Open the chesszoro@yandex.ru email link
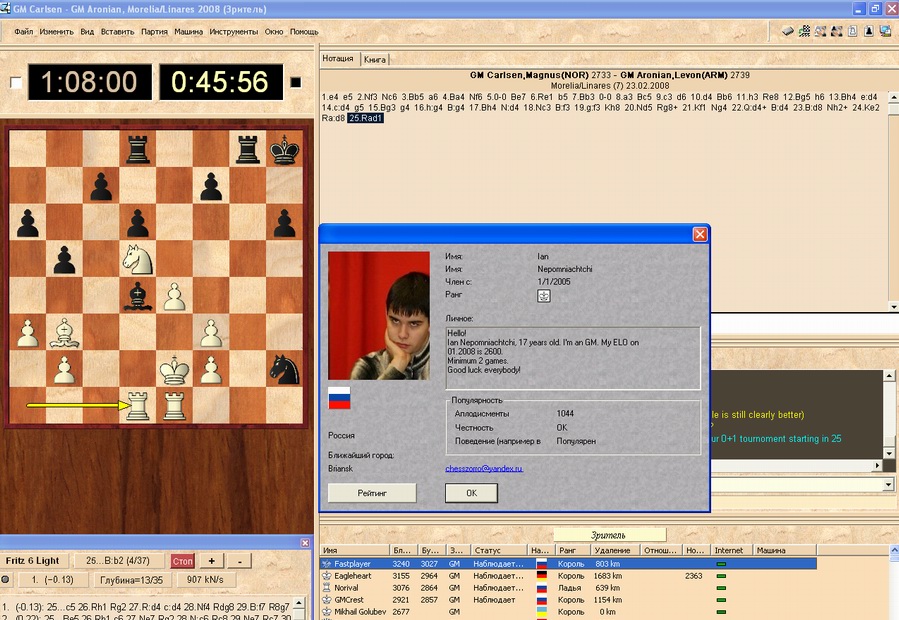 484,468
